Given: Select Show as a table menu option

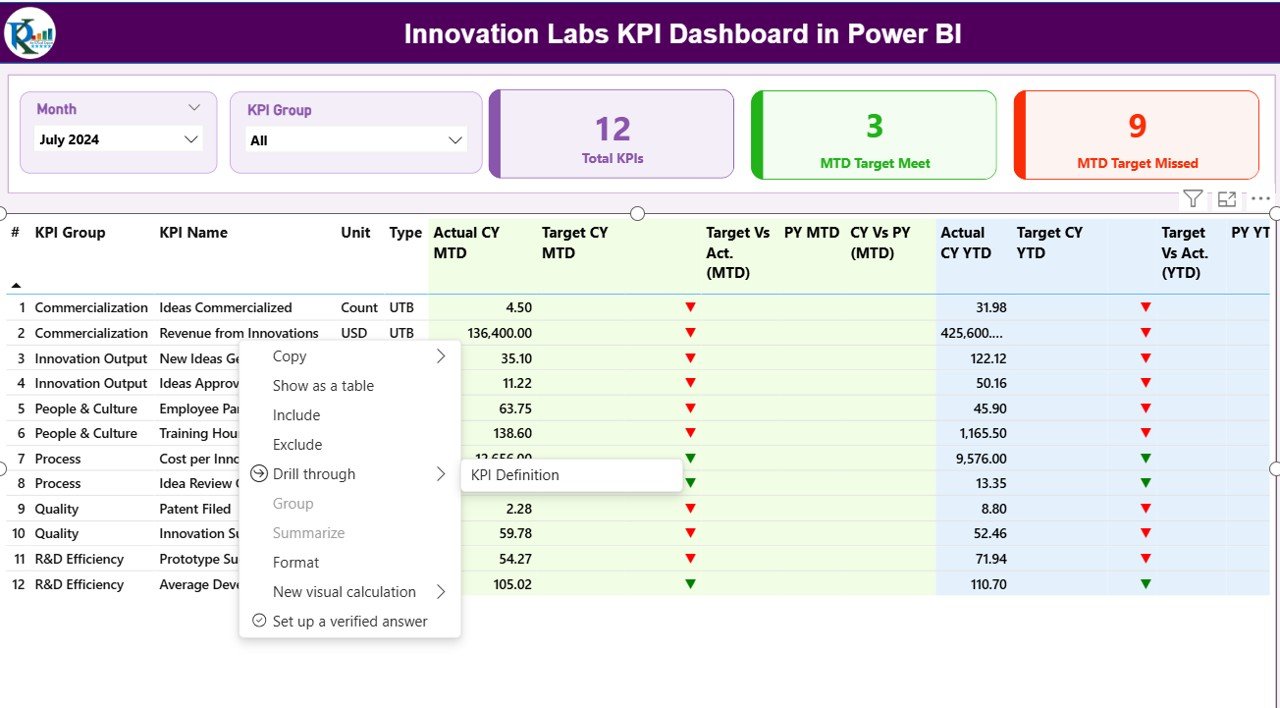Looking at the screenshot, I should point(323,386).
